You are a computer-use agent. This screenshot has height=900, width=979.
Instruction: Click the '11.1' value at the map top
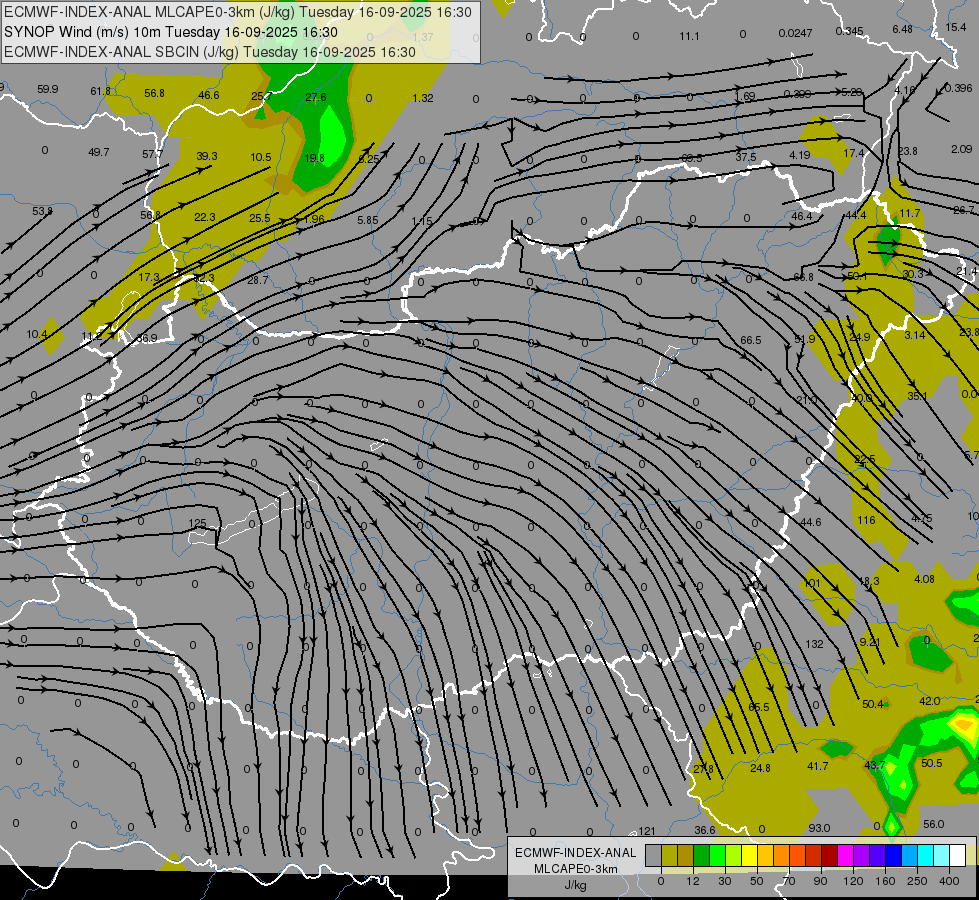click(689, 36)
